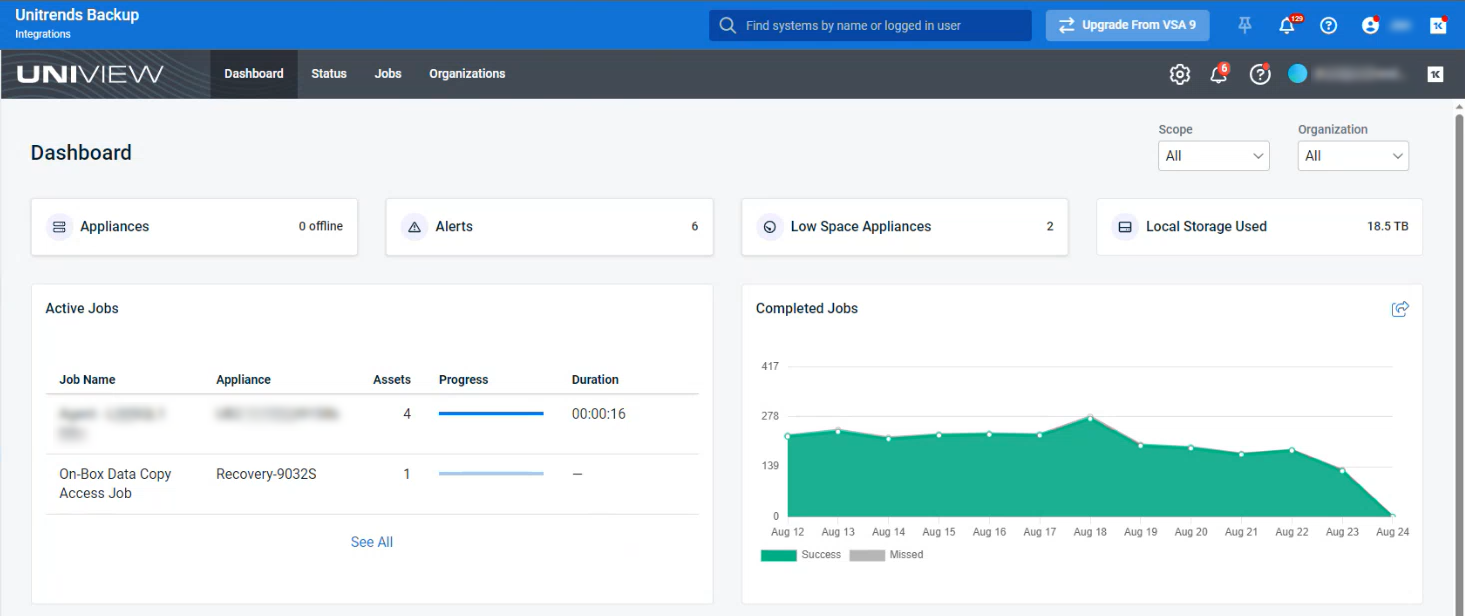Switch to the Status tab
This screenshot has height=616, width=1465.
(328, 74)
